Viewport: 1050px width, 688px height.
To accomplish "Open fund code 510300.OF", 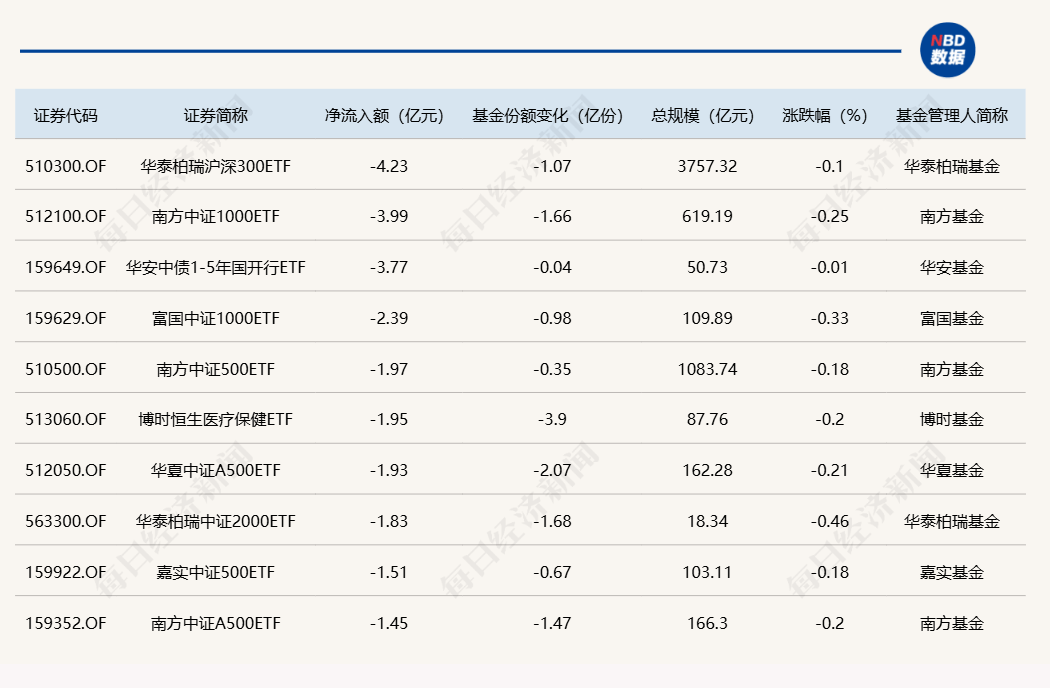I will (x=66, y=166).
